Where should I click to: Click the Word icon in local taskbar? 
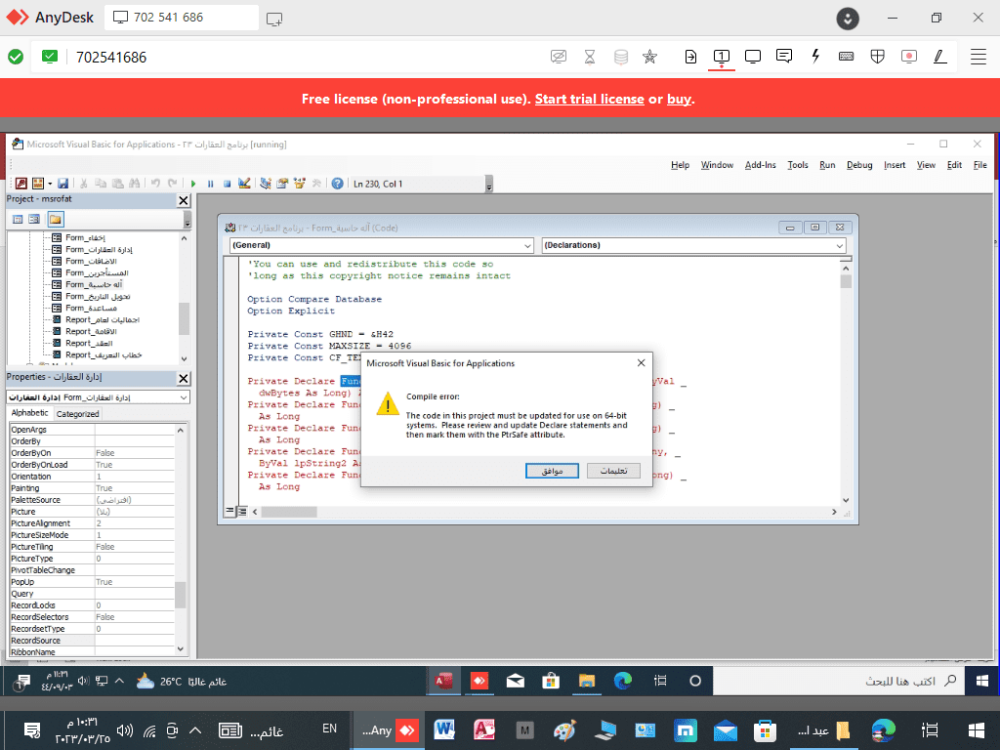coord(444,730)
